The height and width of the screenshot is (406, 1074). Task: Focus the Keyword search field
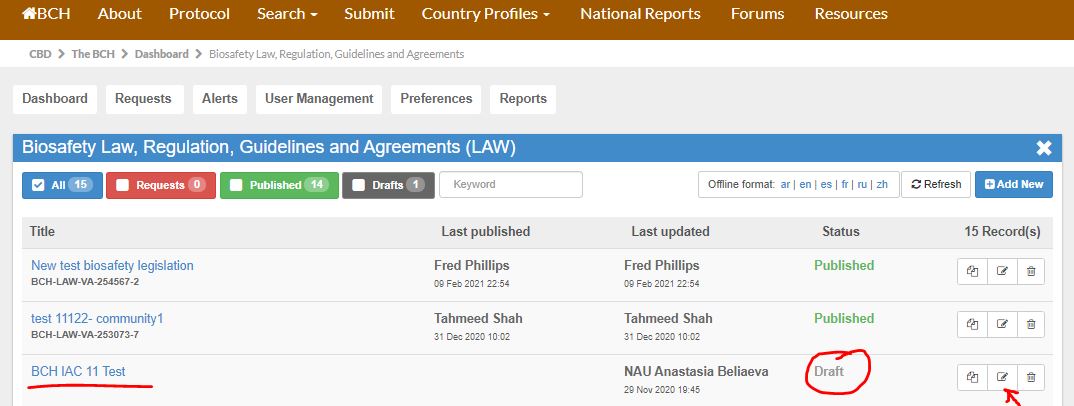511,184
